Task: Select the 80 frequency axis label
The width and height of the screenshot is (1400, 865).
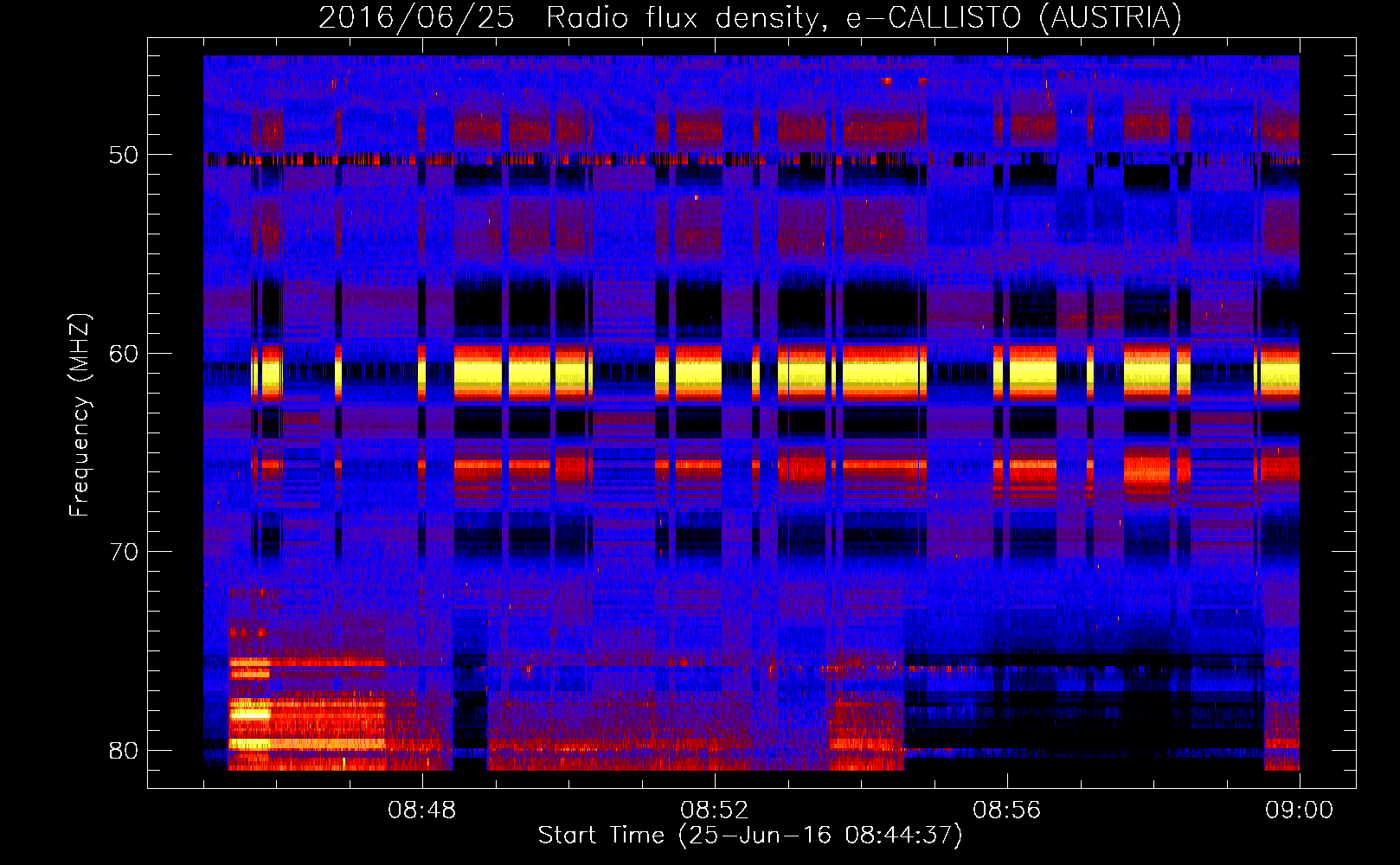Action: point(124,750)
